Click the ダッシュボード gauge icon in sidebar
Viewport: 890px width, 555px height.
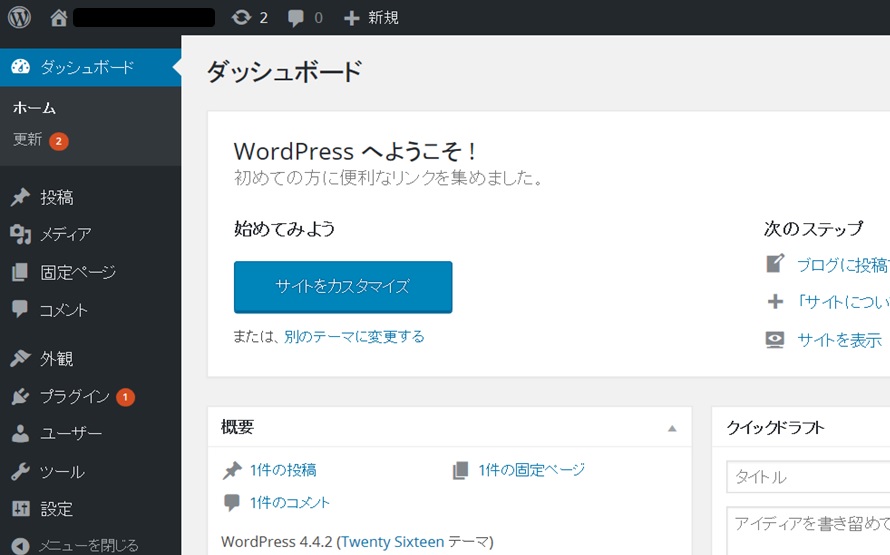[x=20, y=67]
